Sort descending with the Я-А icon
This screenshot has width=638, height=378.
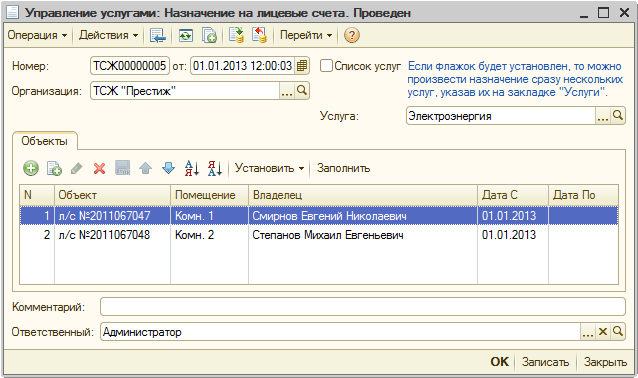pos(214,168)
